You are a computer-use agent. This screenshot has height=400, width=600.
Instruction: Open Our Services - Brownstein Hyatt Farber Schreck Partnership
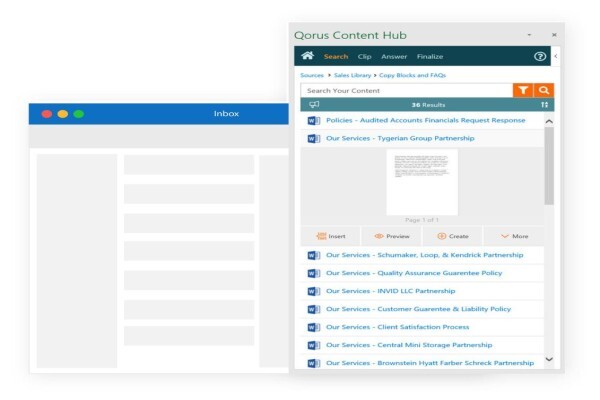(x=430, y=363)
